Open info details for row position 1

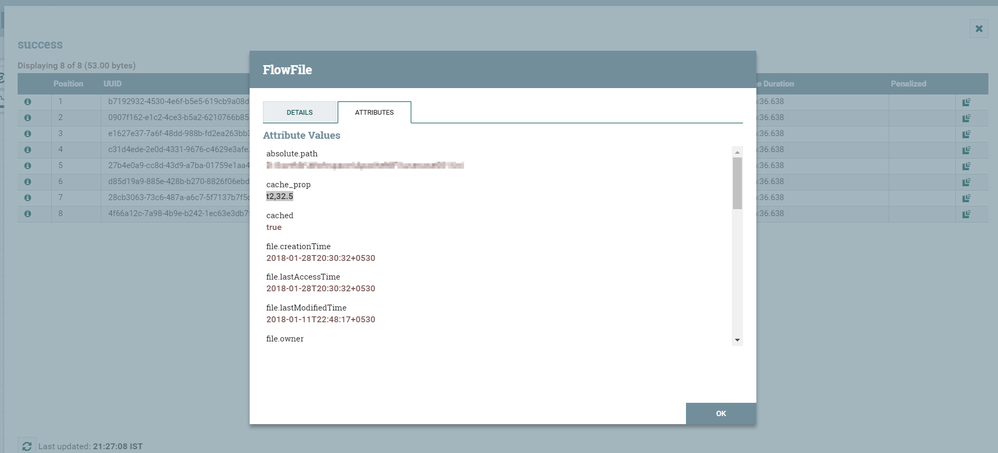(27, 102)
